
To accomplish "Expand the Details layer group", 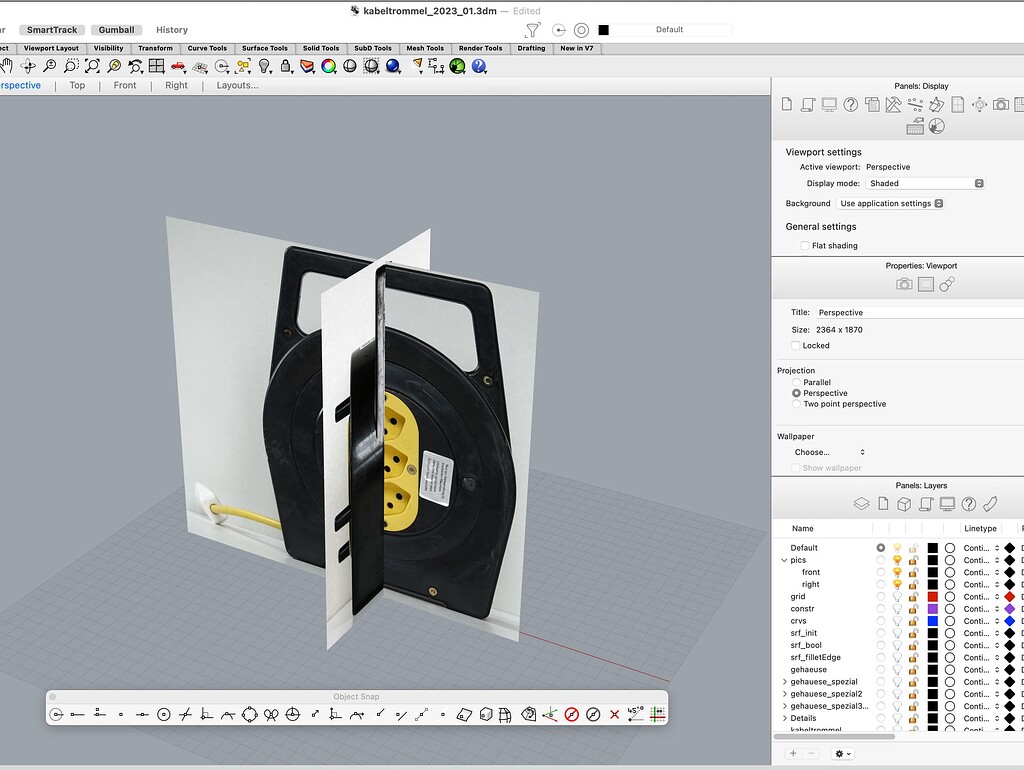I will click(784, 718).
